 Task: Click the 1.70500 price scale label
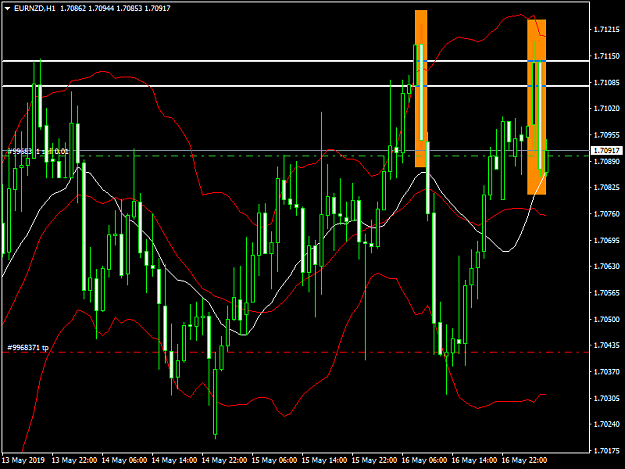tap(607, 319)
